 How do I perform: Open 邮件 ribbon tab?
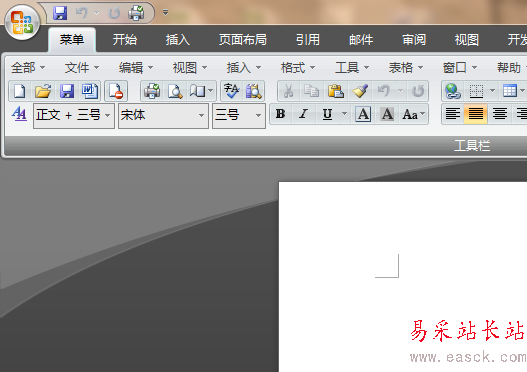(x=361, y=40)
